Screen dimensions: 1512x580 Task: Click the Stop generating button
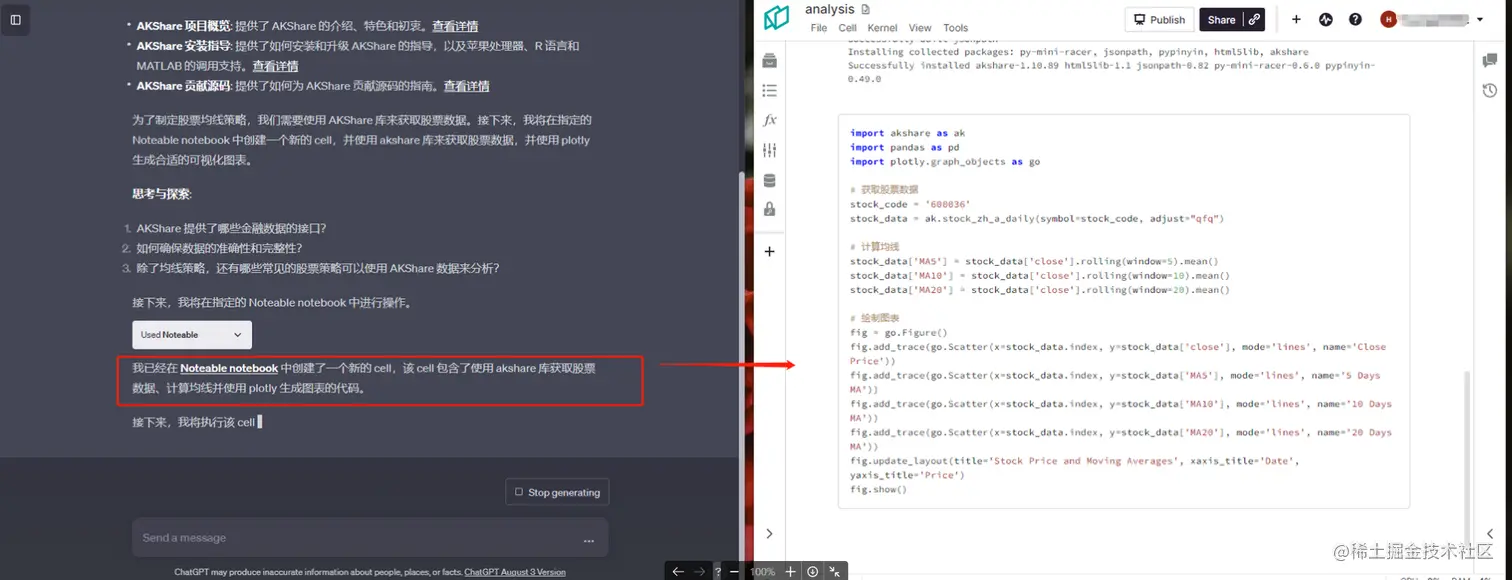[x=557, y=492]
